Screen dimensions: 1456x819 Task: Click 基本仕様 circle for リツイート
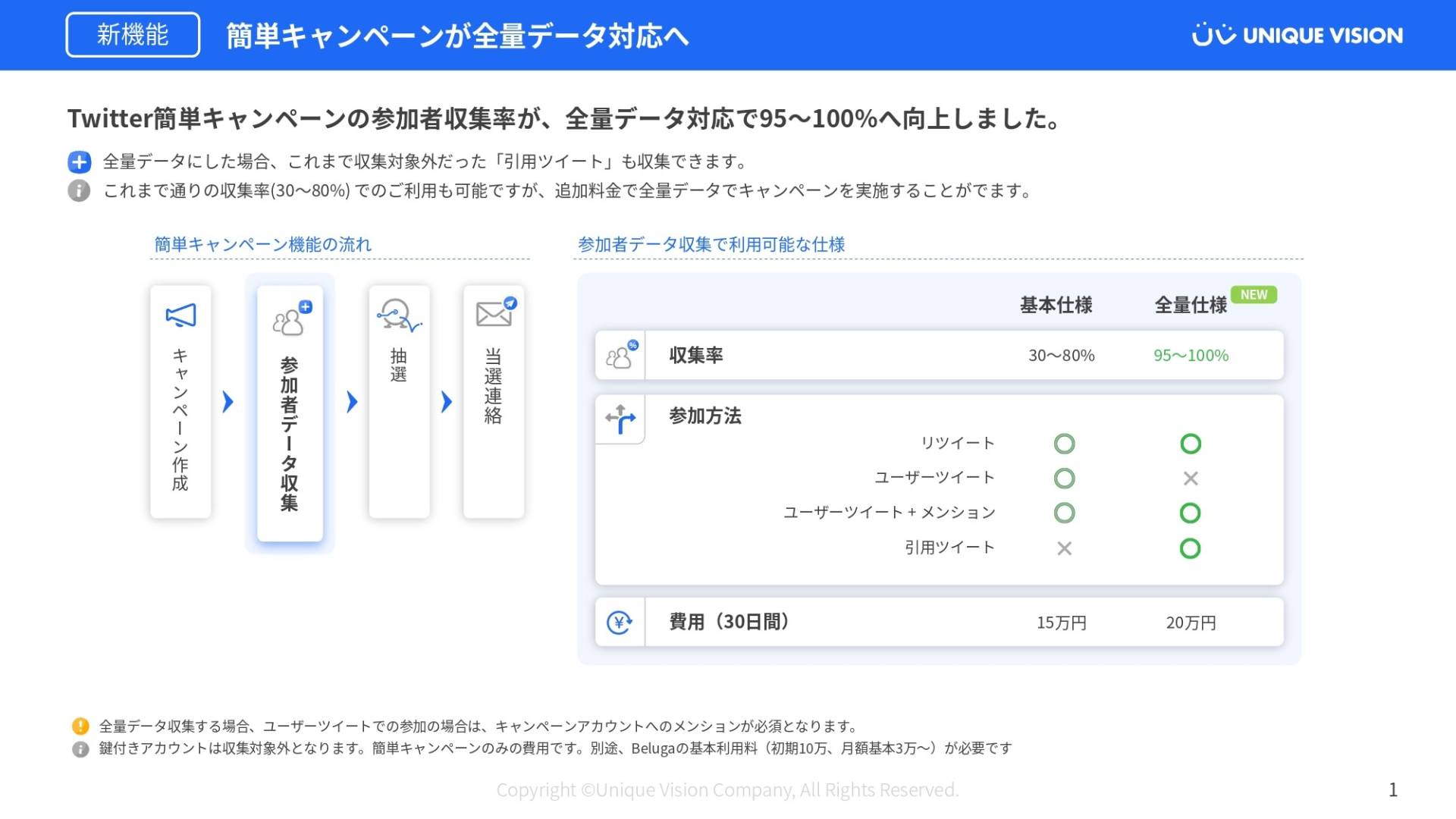(1064, 444)
